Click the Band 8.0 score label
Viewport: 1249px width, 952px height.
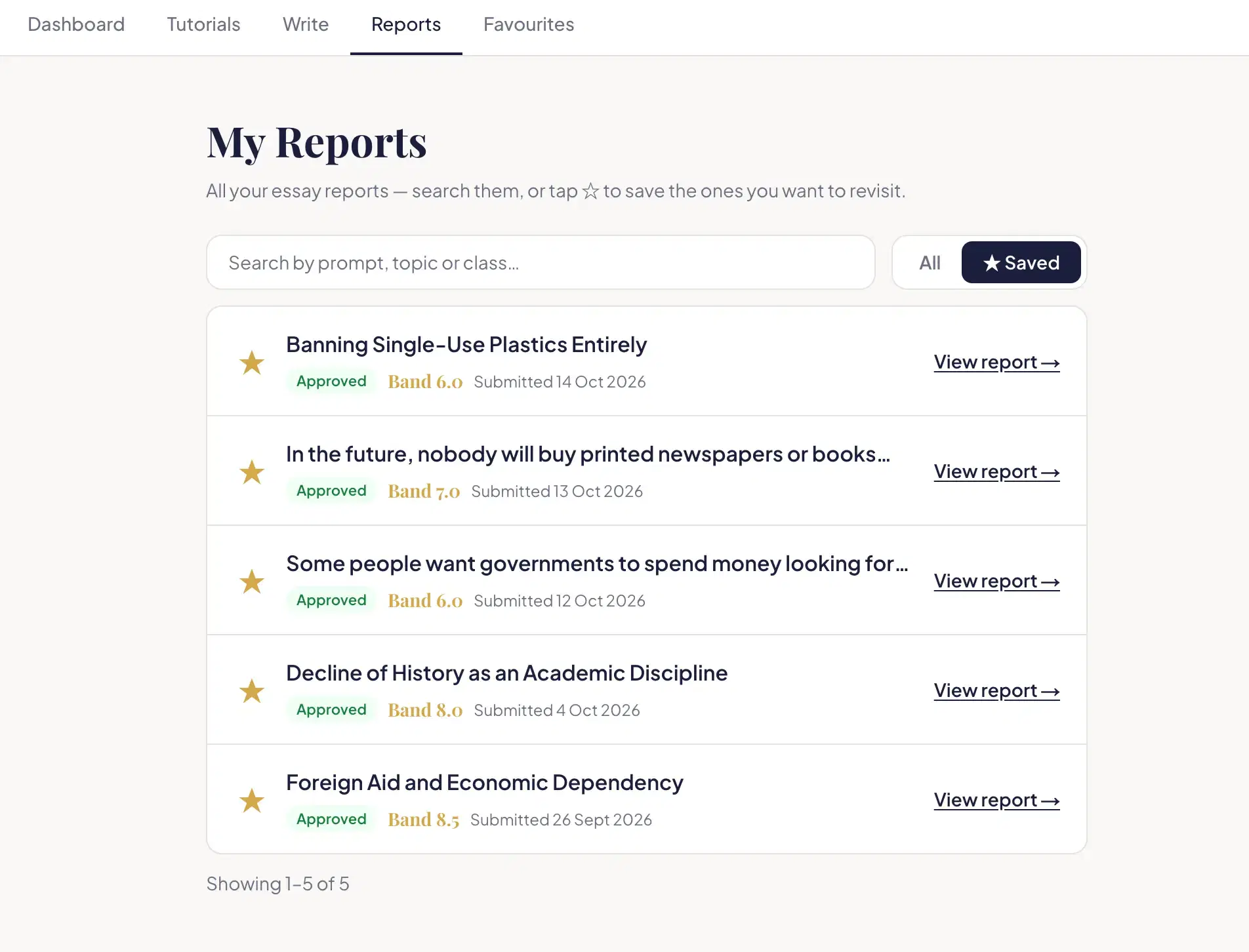click(x=425, y=710)
